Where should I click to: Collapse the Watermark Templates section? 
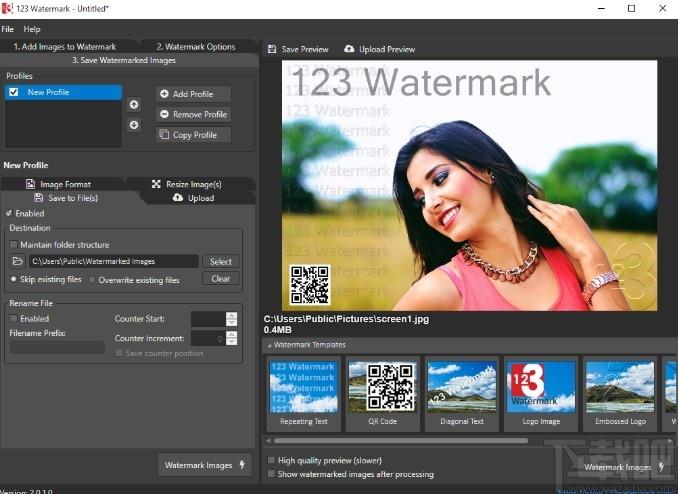pyautogui.click(x=268, y=345)
